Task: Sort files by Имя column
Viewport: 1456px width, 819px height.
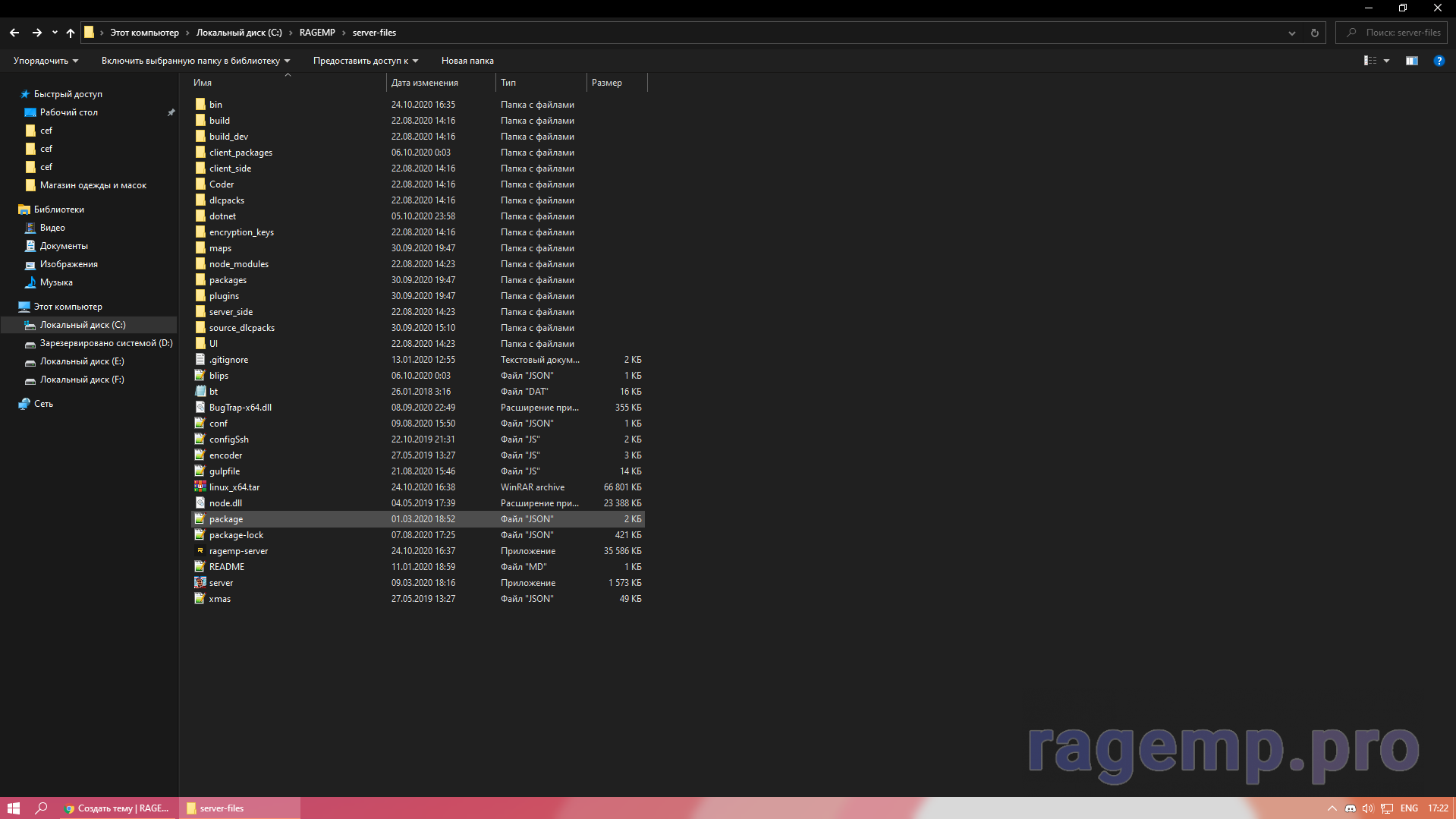Action: [288, 83]
